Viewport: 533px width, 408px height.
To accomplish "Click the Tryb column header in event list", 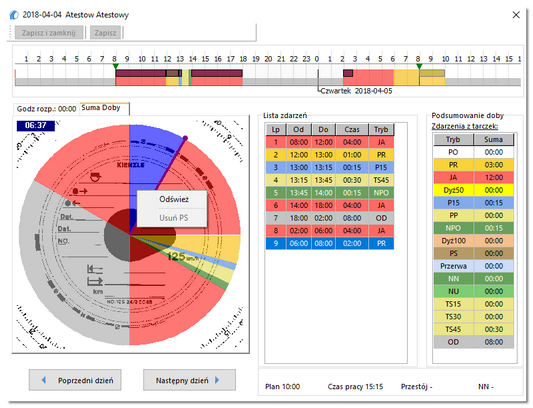I will click(x=381, y=130).
